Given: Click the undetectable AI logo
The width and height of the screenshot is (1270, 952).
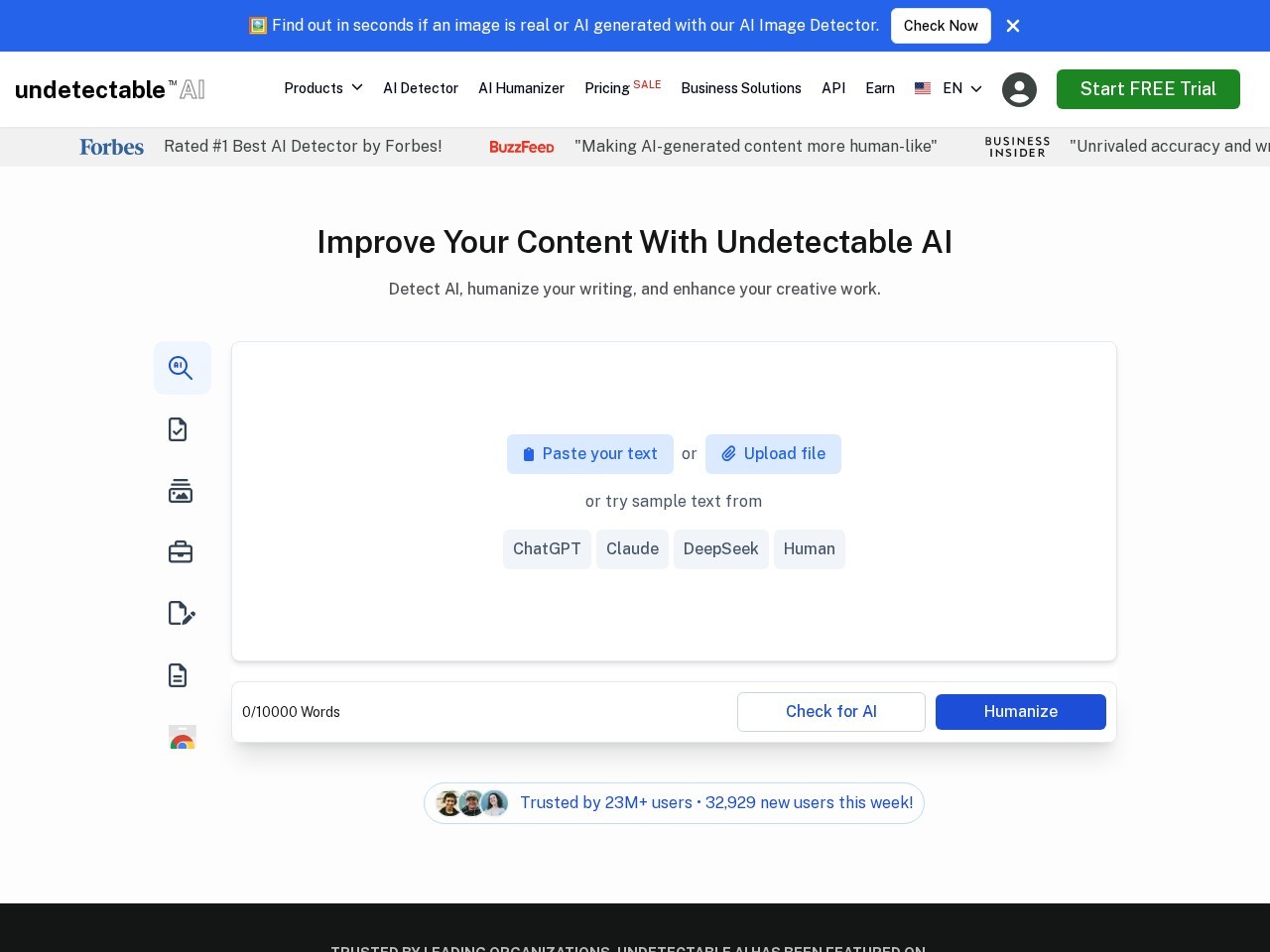Looking at the screenshot, I should coord(110,89).
